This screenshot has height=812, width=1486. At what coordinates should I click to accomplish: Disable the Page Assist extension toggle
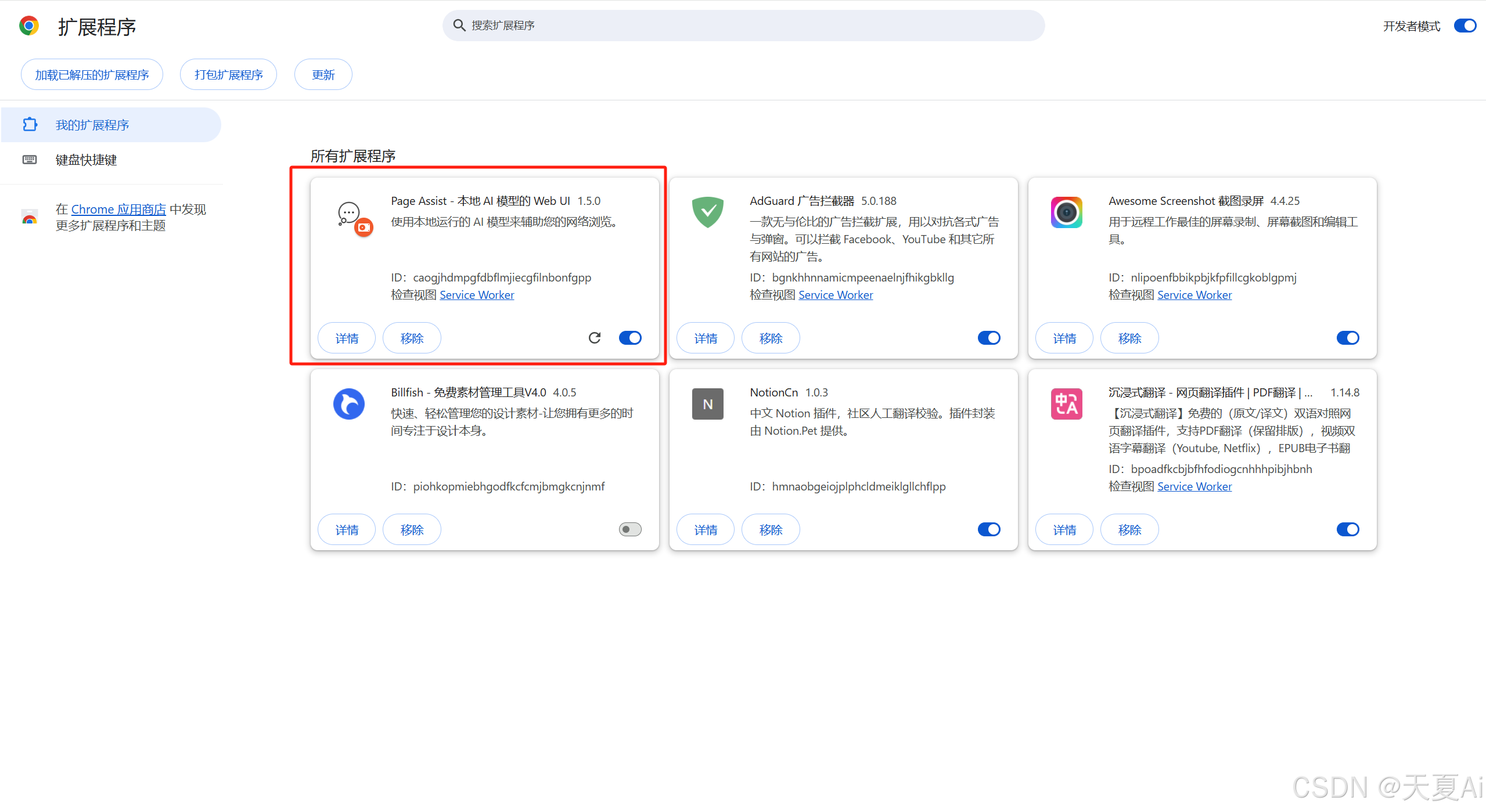(630, 338)
